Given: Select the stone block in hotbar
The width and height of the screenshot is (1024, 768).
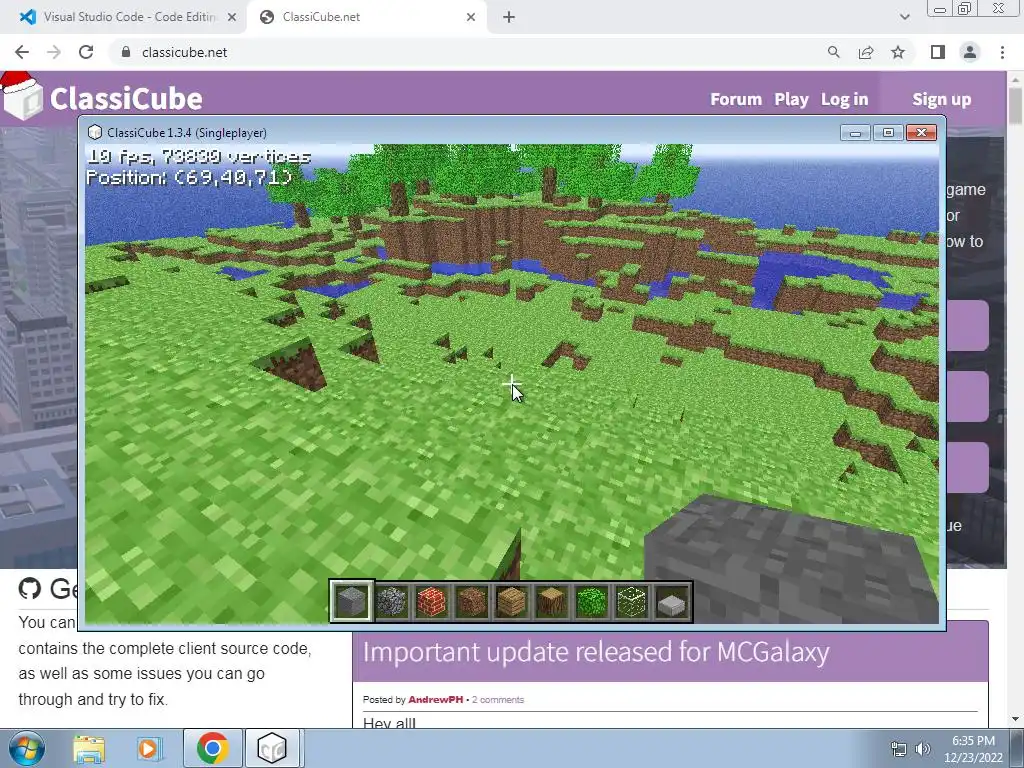Looking at the screenshot, I should pyautogui.click(x=351, y=601).
